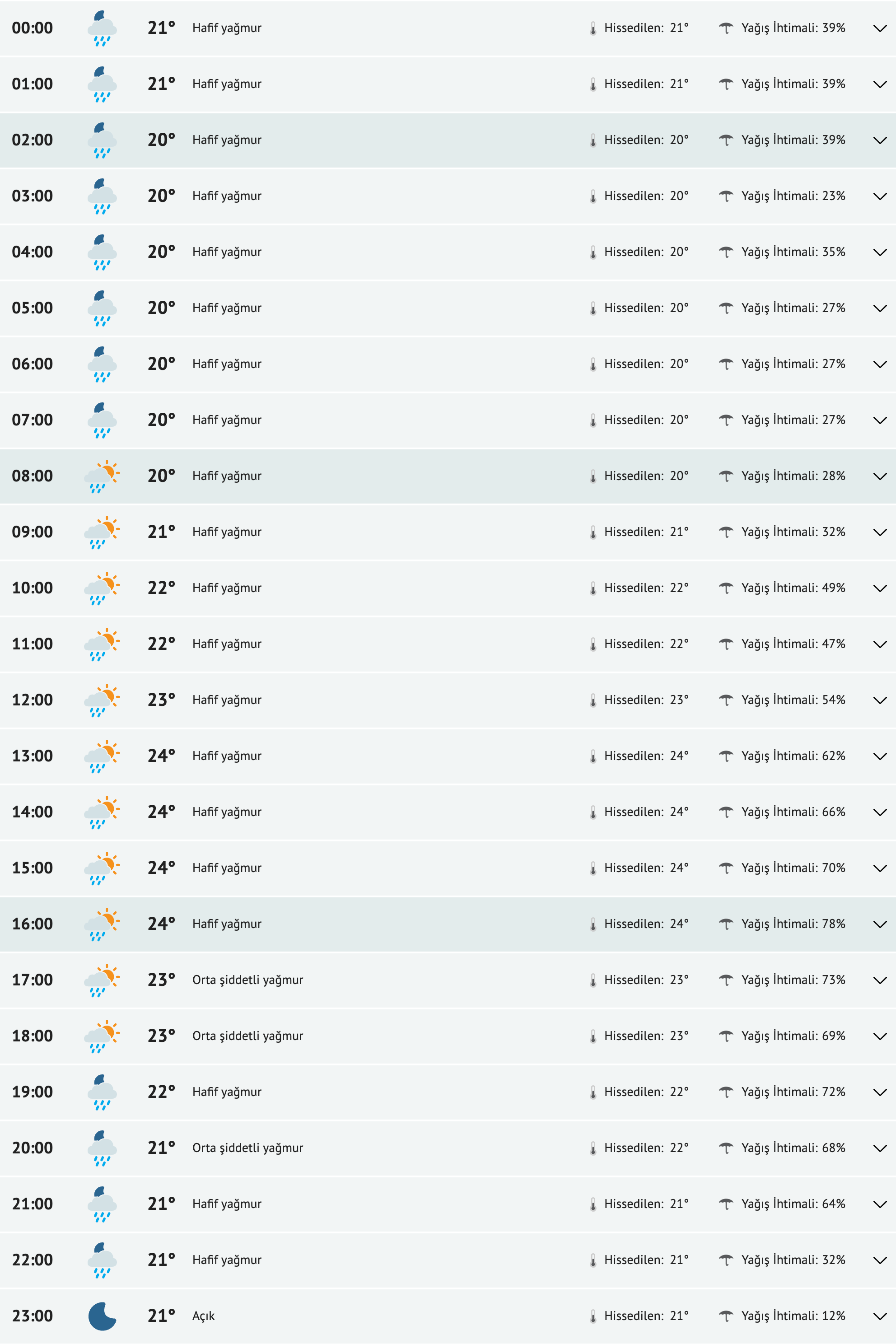Click the sun-rain weather icon at 13:00
Image resolution: width=896 pixels, height=1344 pixels.
pos(102,756)
